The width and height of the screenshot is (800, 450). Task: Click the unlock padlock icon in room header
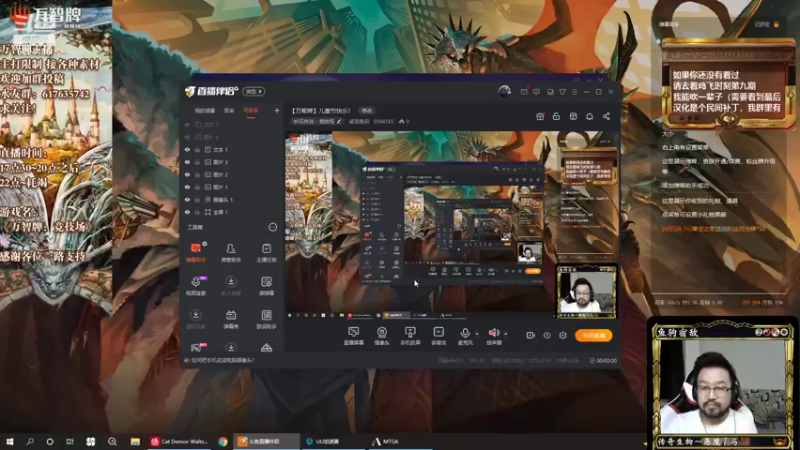(x=556, y=116)
